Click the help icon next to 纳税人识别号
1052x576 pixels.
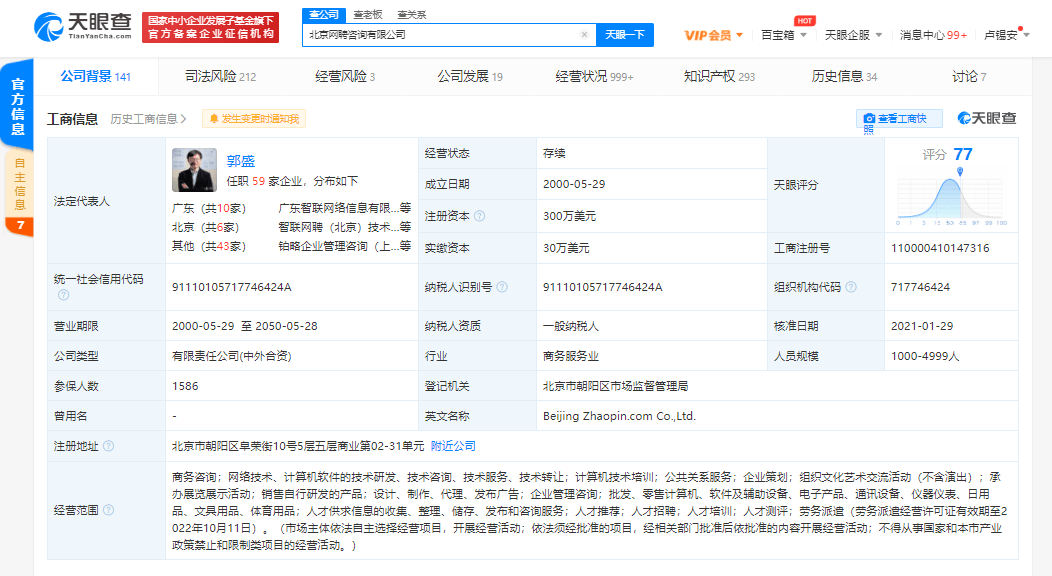pyautogui.click(x=502, y=287)
